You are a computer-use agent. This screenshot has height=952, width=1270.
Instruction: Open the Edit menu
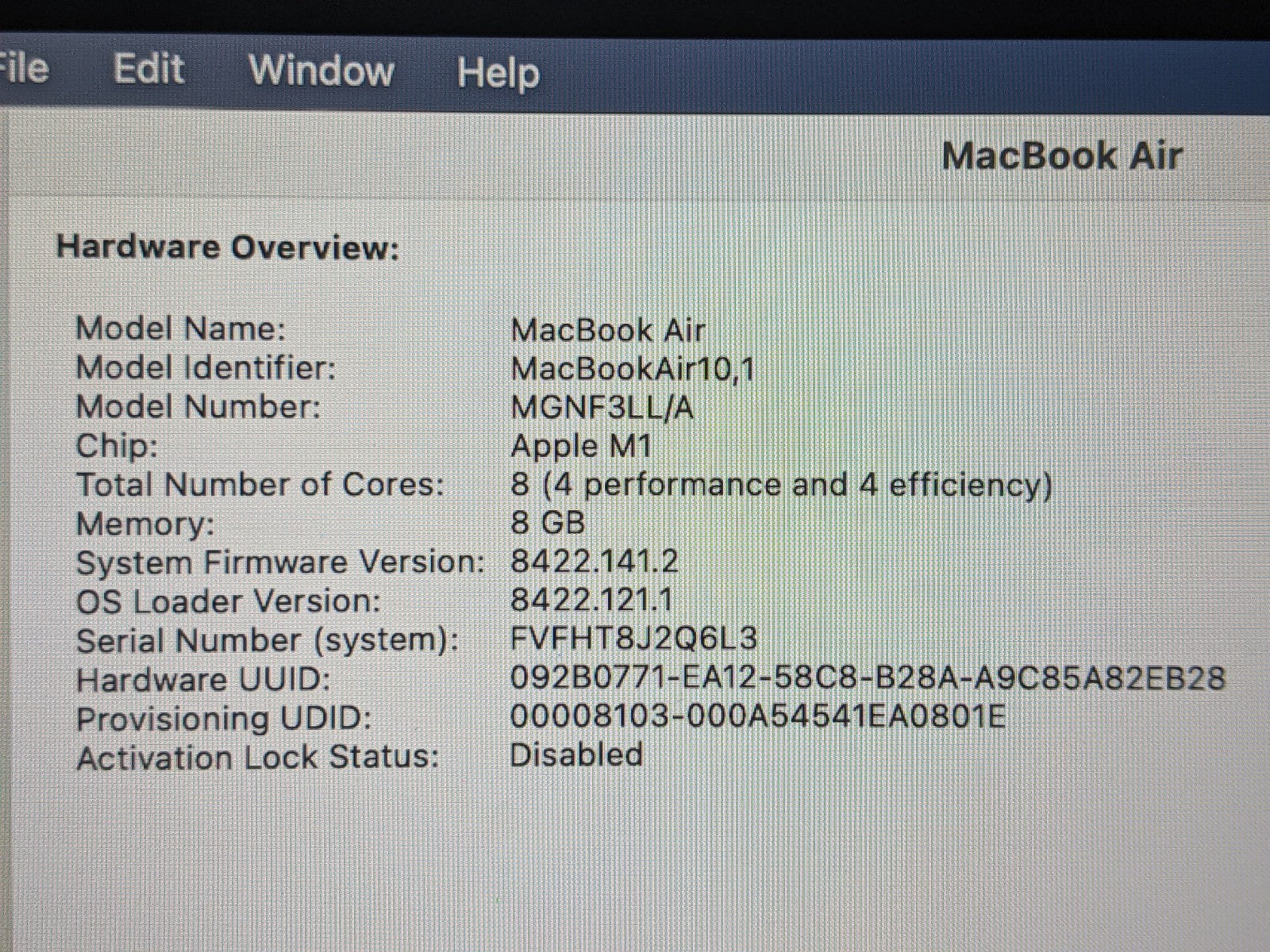(x=148, y=69)
